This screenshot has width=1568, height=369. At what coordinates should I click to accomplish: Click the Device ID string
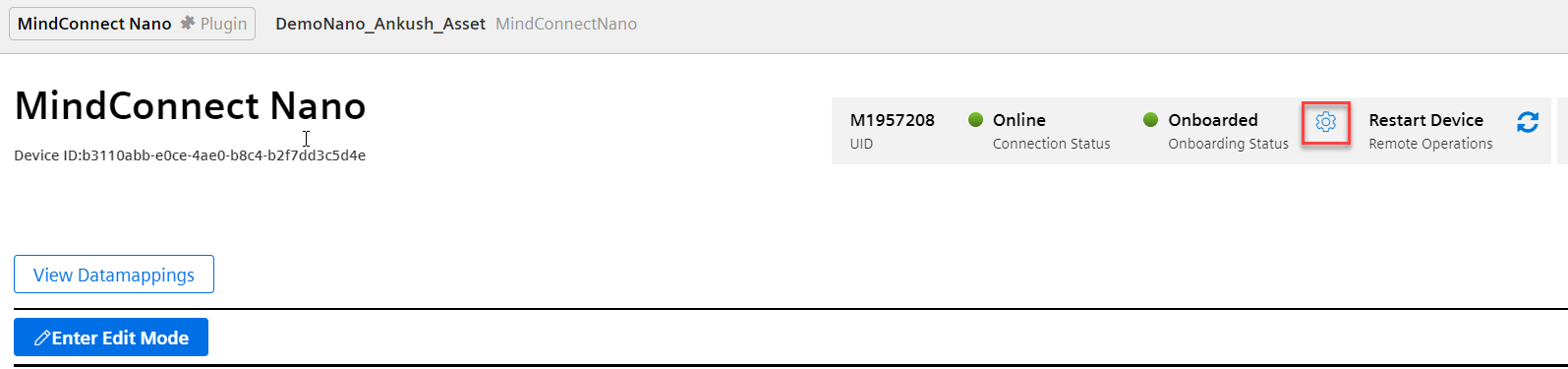tap(190, 155)
